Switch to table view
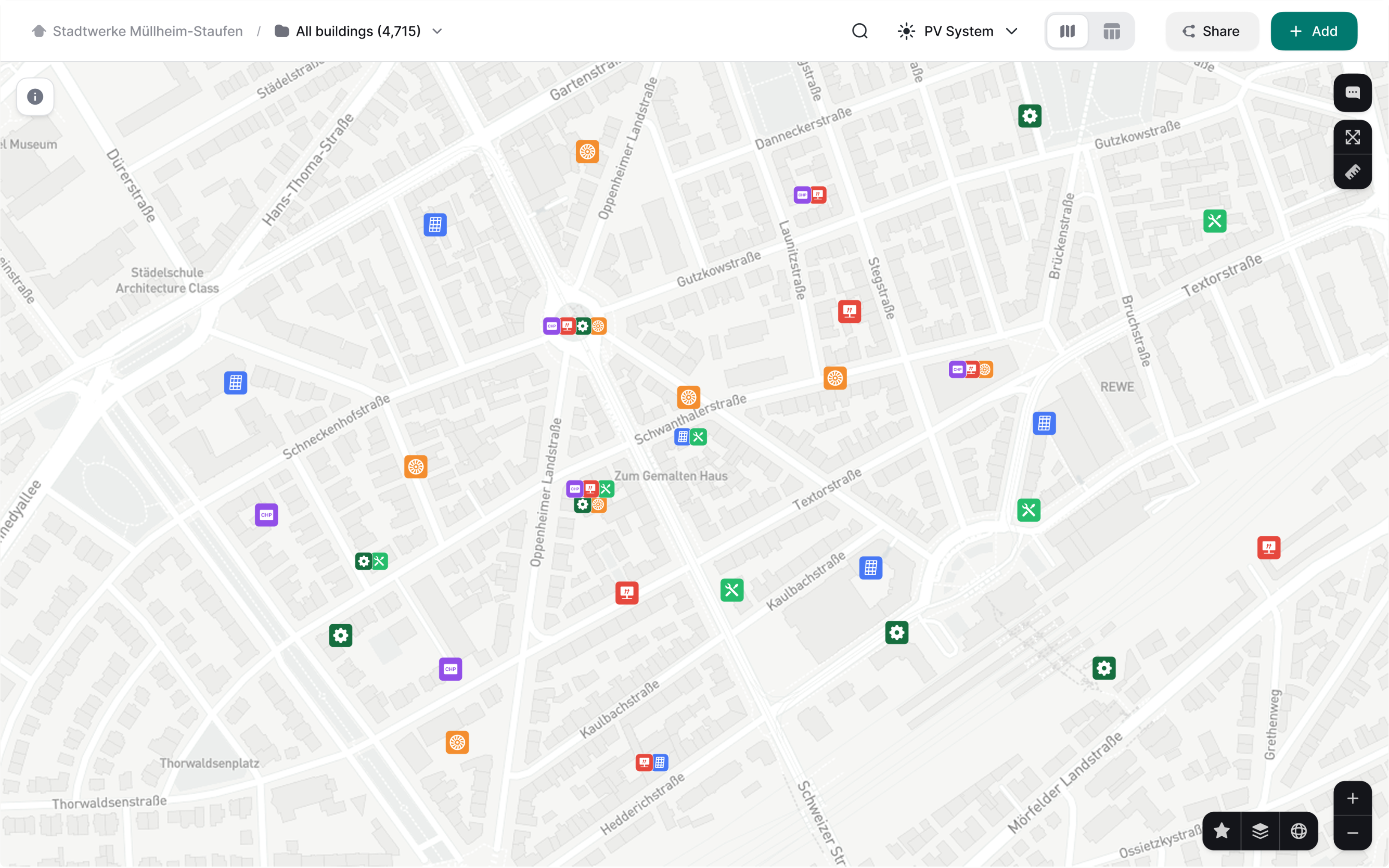 coord(1111,31)
